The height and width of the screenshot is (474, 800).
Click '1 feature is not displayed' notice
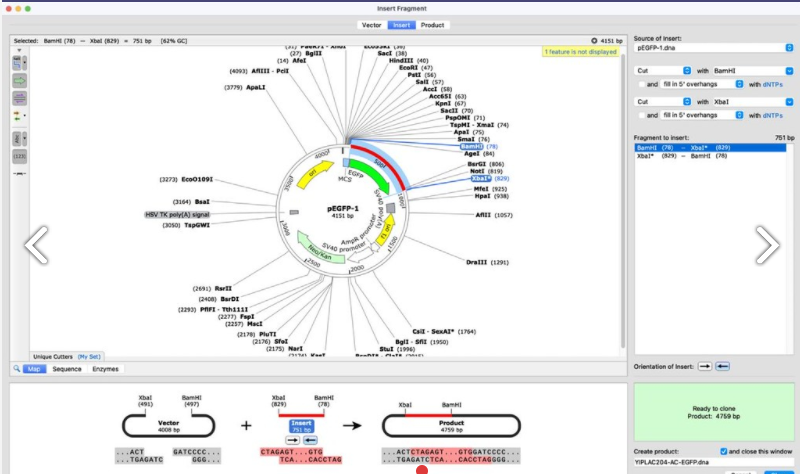point(581,52)
